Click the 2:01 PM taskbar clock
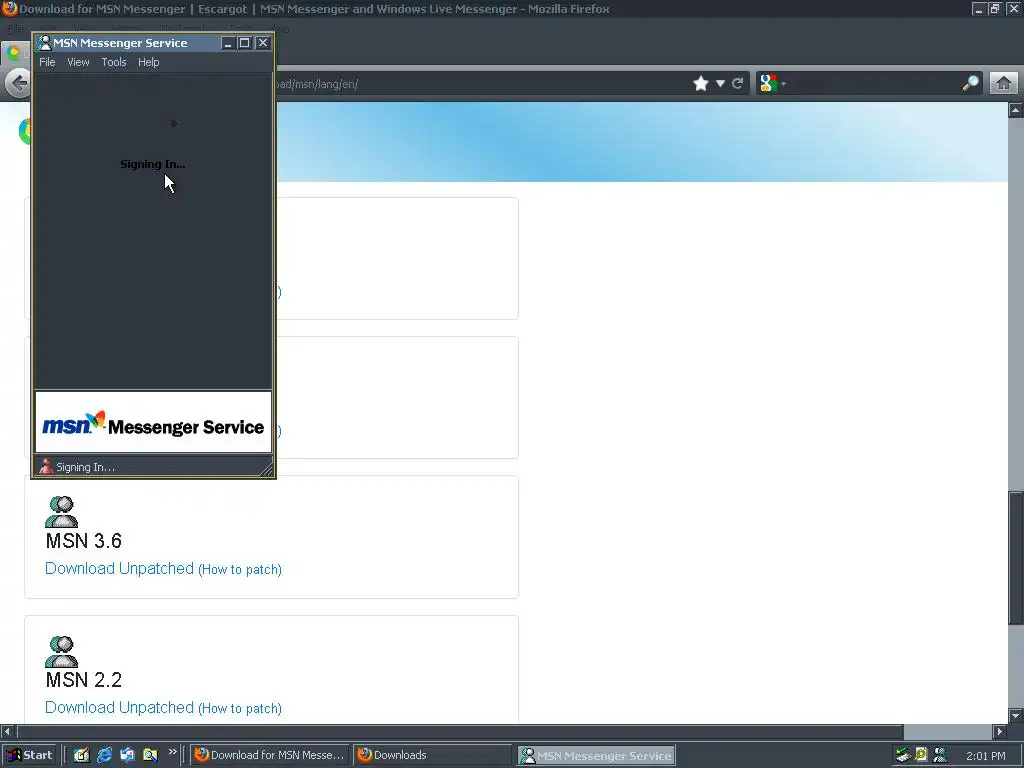Screen dimensions: 1024x768 [x=986, y=756]
